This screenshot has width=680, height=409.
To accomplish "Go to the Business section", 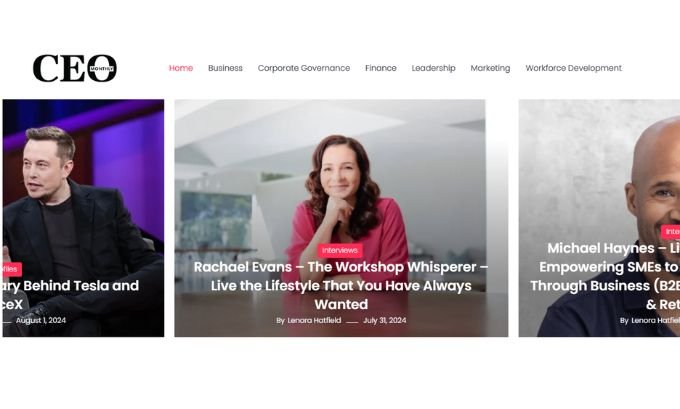I will point(225,68).
